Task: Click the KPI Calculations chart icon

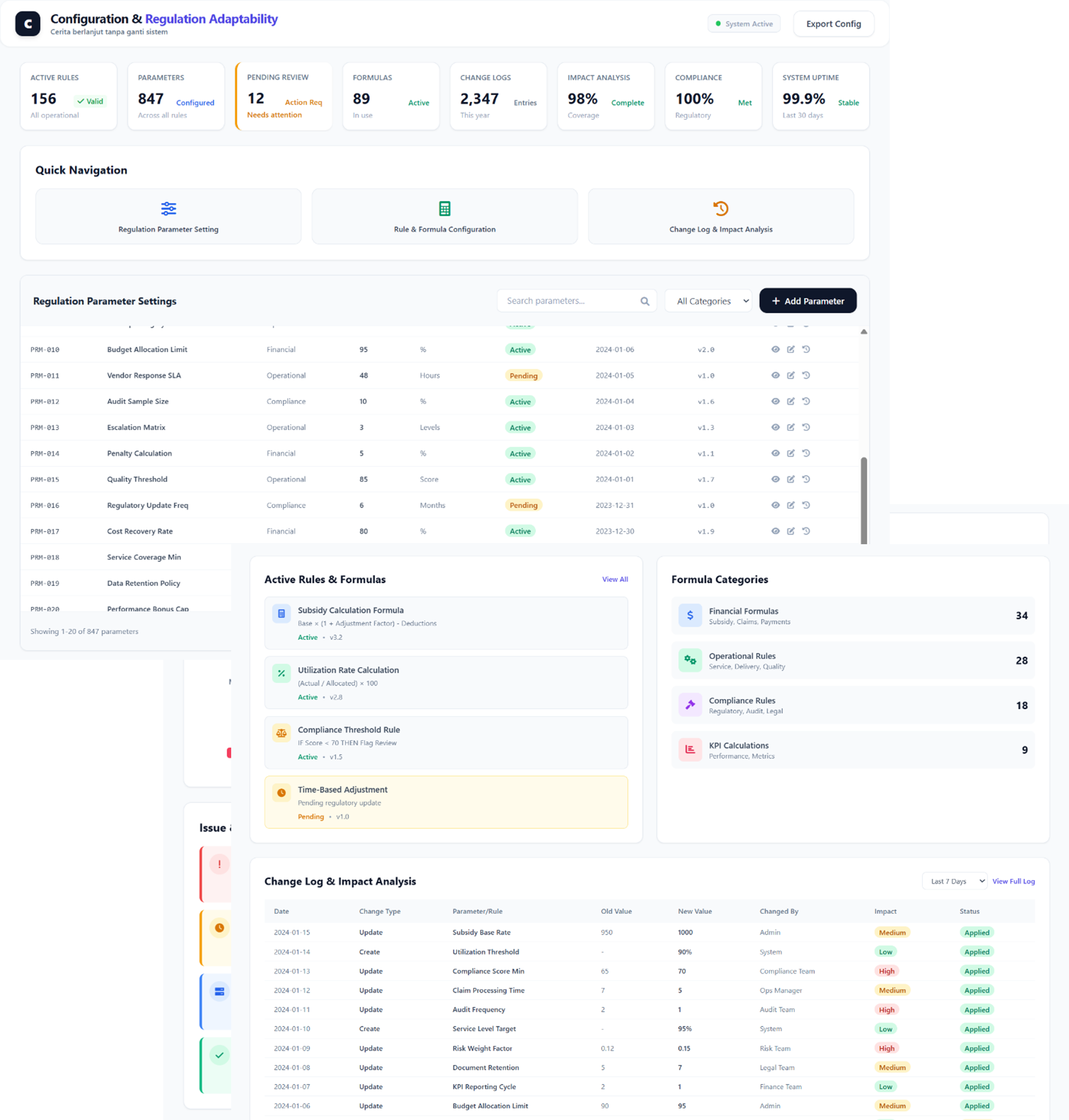Action: [x=690, y=749]
